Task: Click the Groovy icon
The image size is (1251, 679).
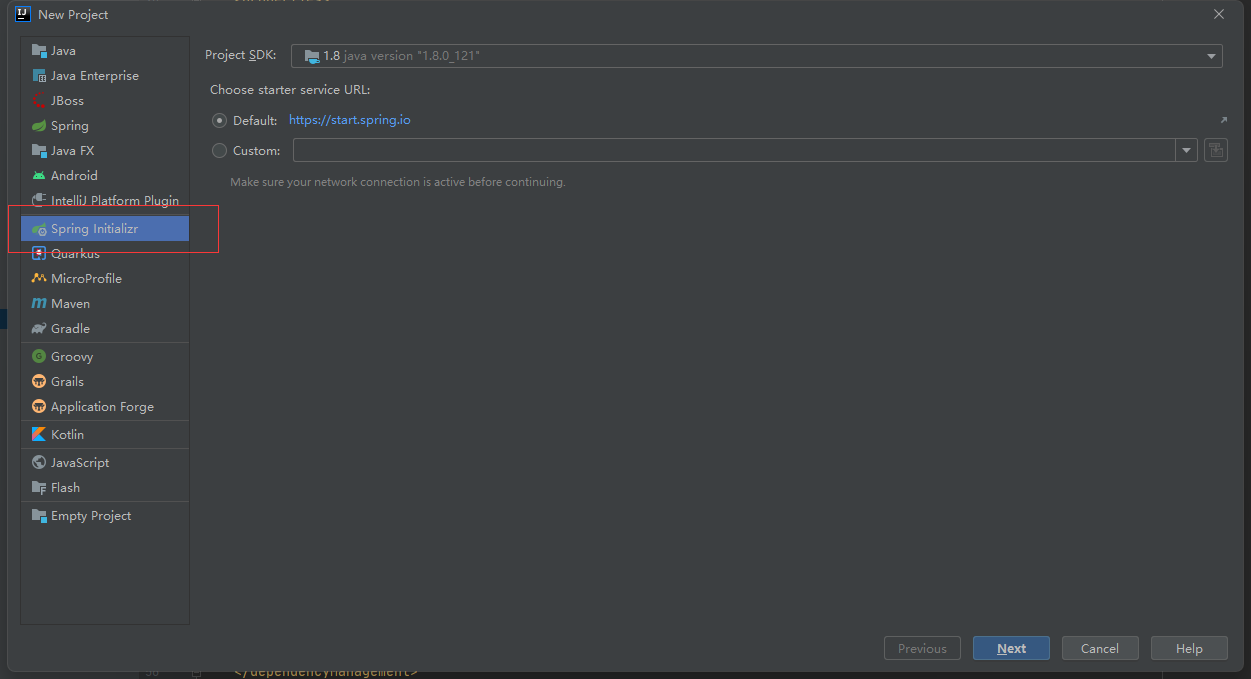Action: 39,356
